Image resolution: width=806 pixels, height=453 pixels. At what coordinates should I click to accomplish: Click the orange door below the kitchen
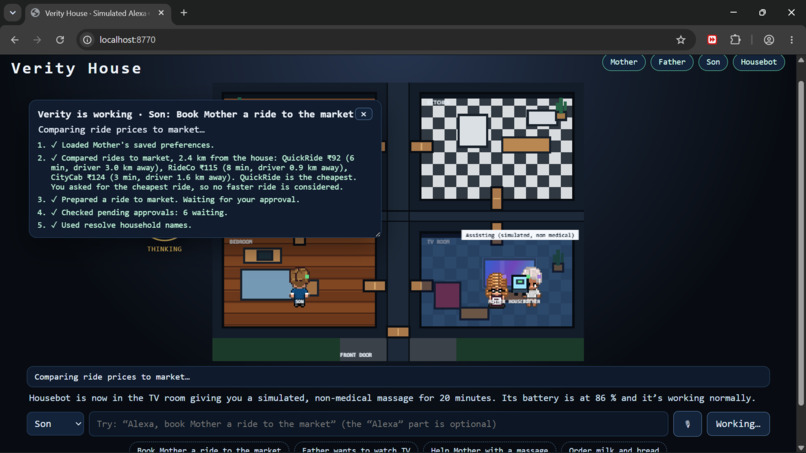click(x=496, y=198)
